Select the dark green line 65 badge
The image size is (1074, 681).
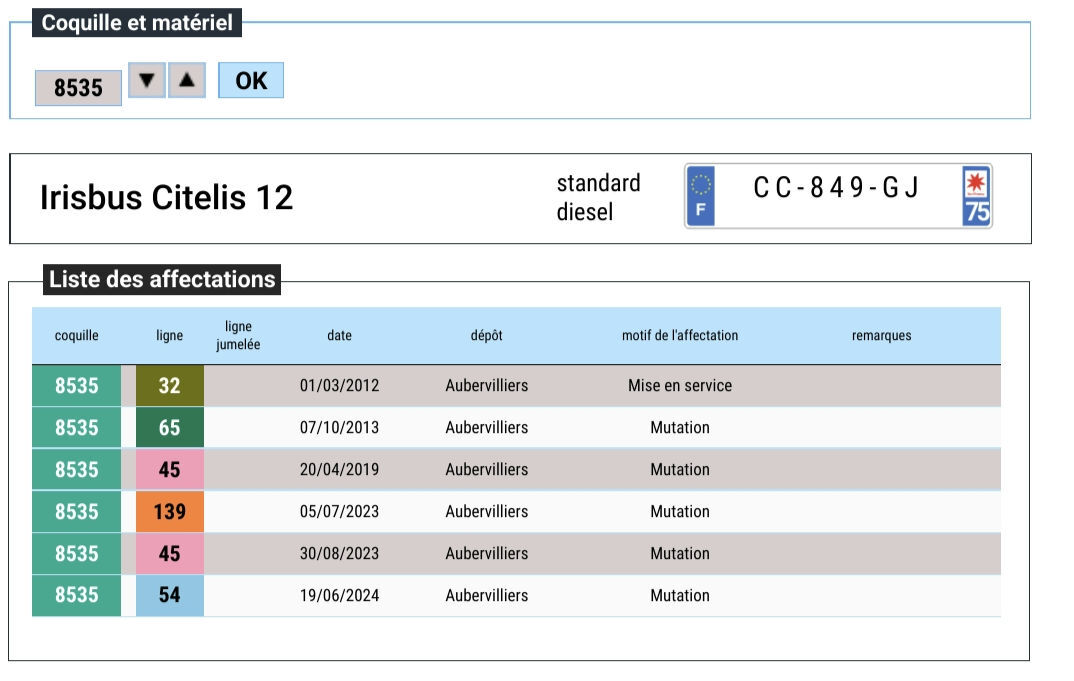tap(170, 428)
